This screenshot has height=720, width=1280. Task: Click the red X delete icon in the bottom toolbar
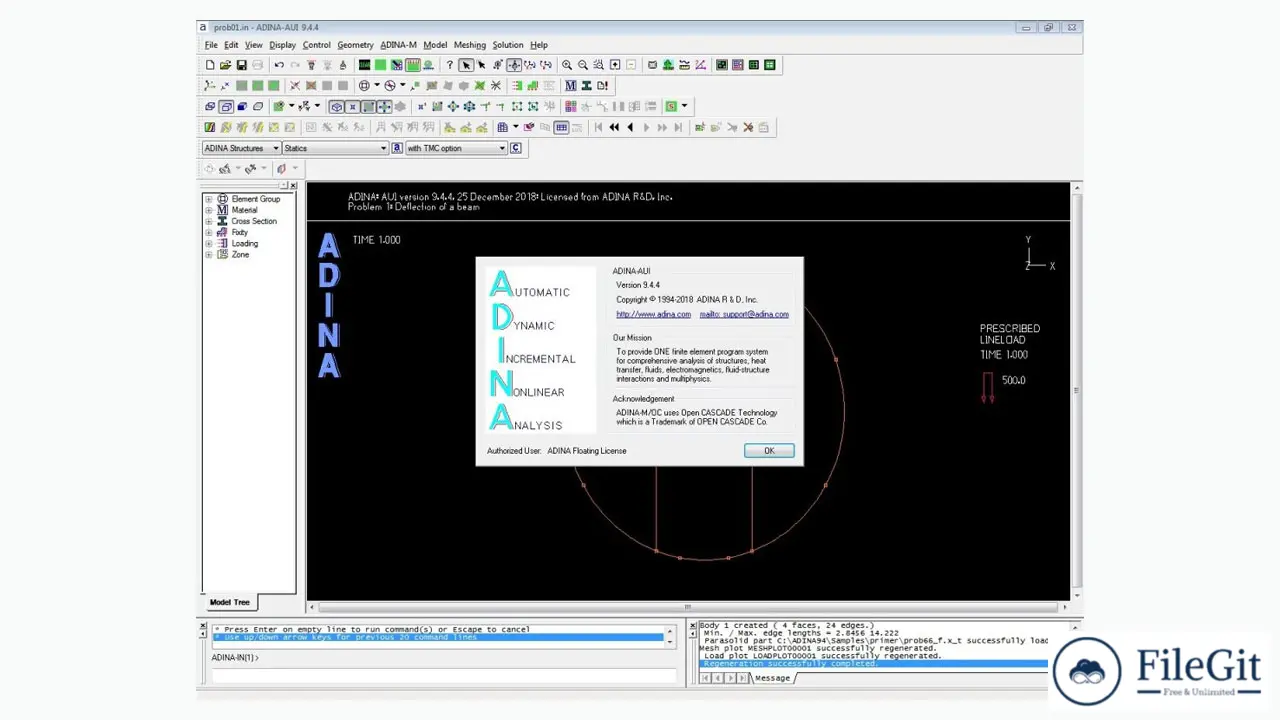pyautogui.click(x=748, y=127)
